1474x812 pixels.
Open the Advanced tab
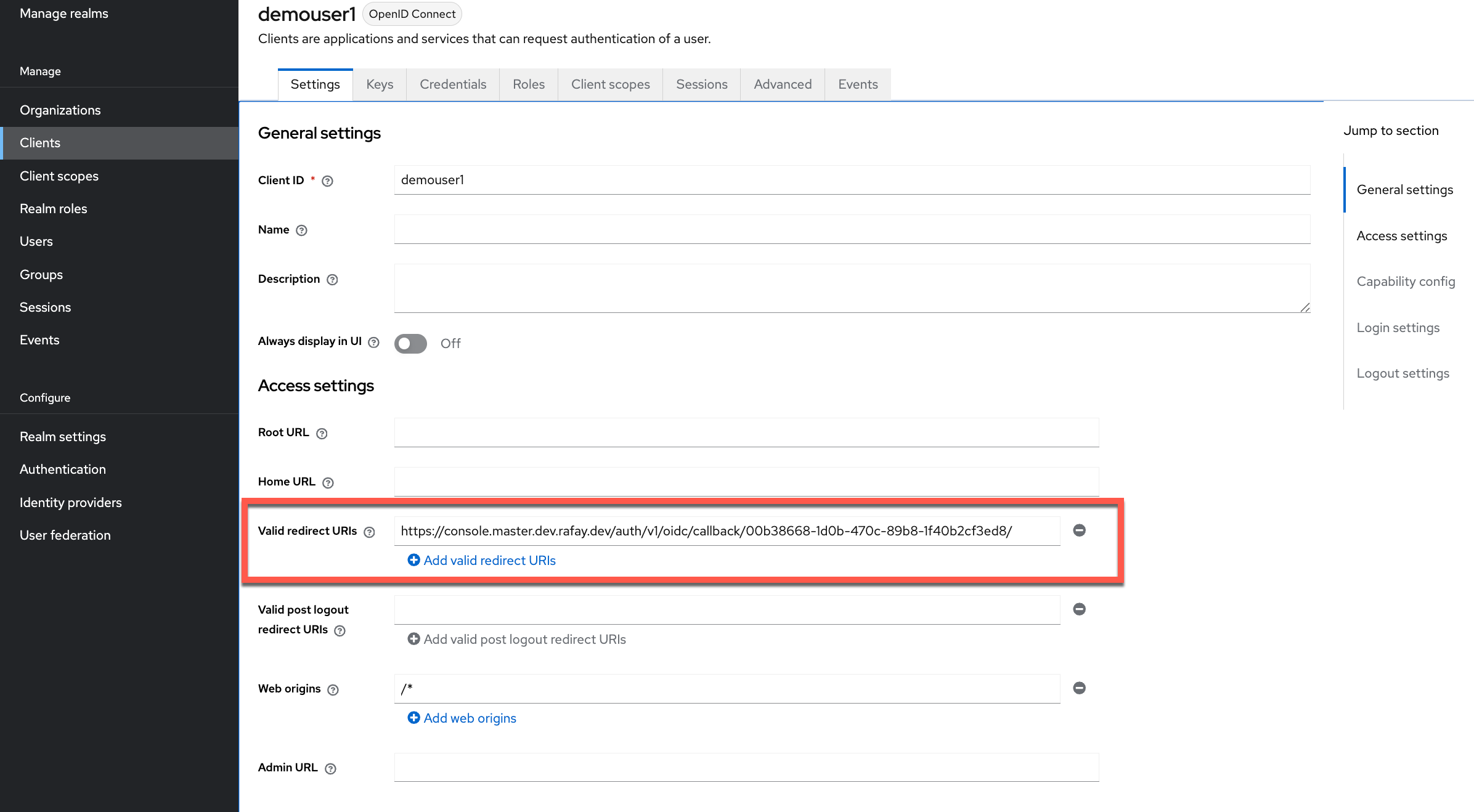coord(783,84)
